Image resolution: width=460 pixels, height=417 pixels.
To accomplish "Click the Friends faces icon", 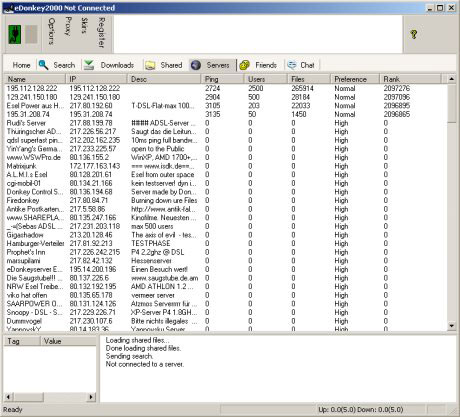I will point(245,65).
